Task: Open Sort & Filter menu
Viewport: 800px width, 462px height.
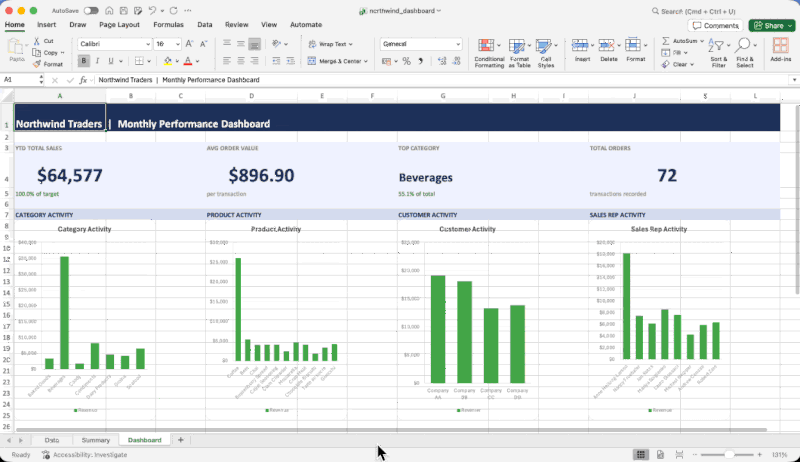Action: coord(718,53)
